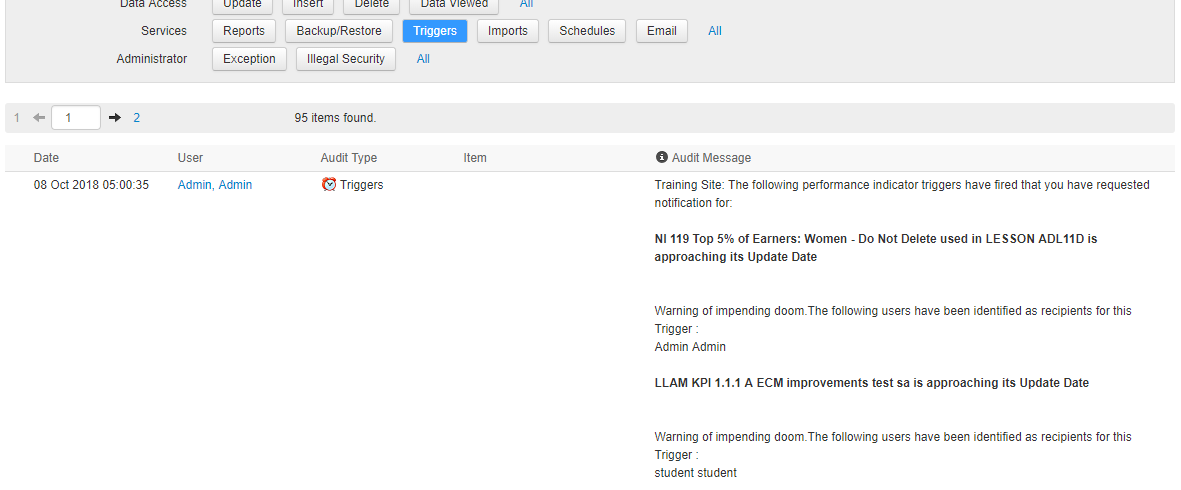Toggle the Schedules filter button

(587, 31)
